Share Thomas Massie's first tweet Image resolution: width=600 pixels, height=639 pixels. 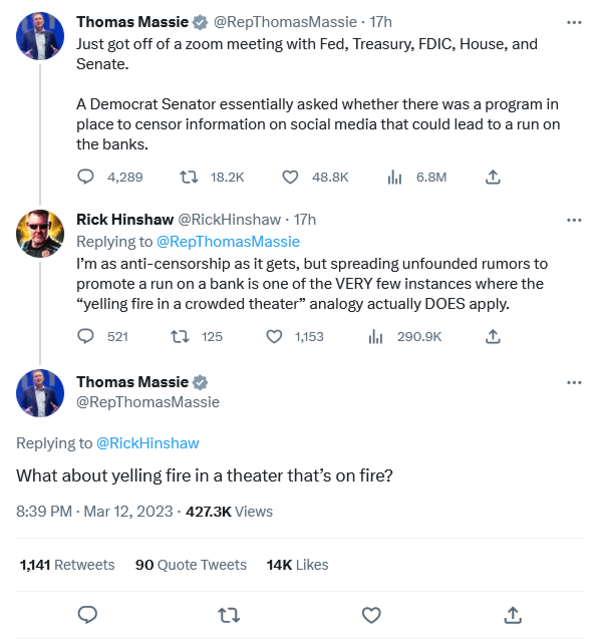[x=492, y=177]
